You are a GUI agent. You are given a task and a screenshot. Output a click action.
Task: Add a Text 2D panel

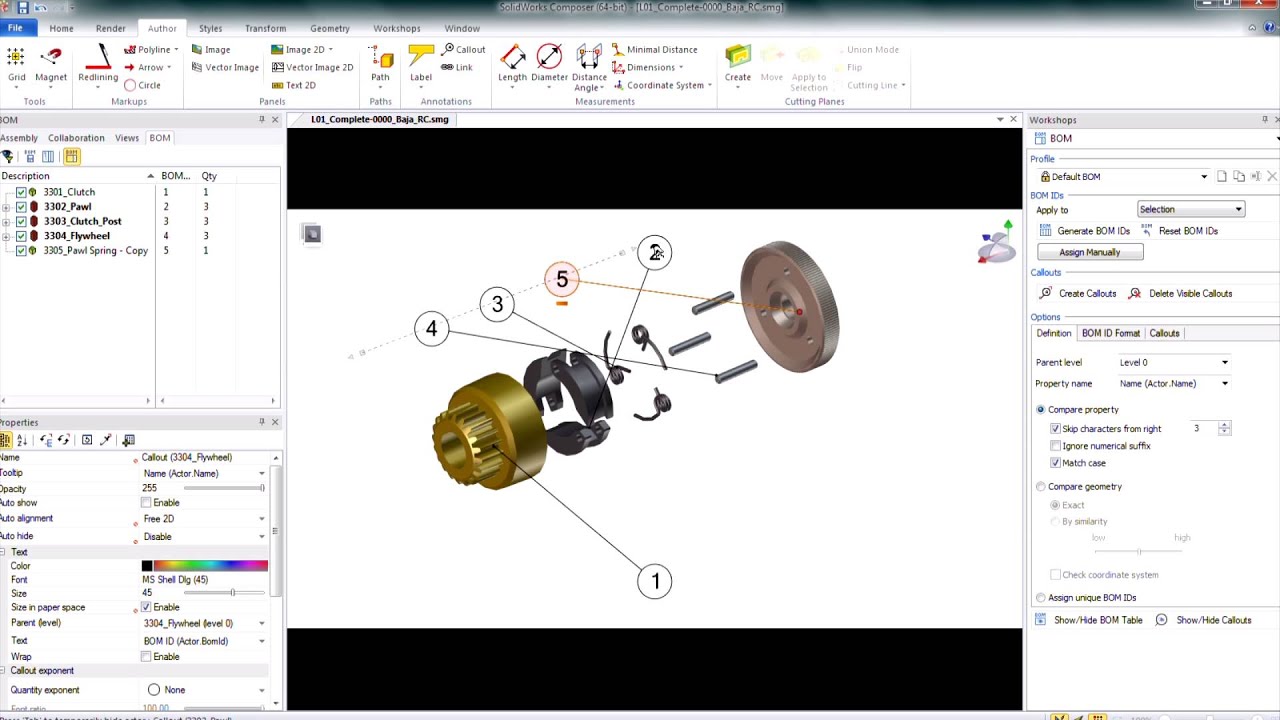[x=293, y=85]
